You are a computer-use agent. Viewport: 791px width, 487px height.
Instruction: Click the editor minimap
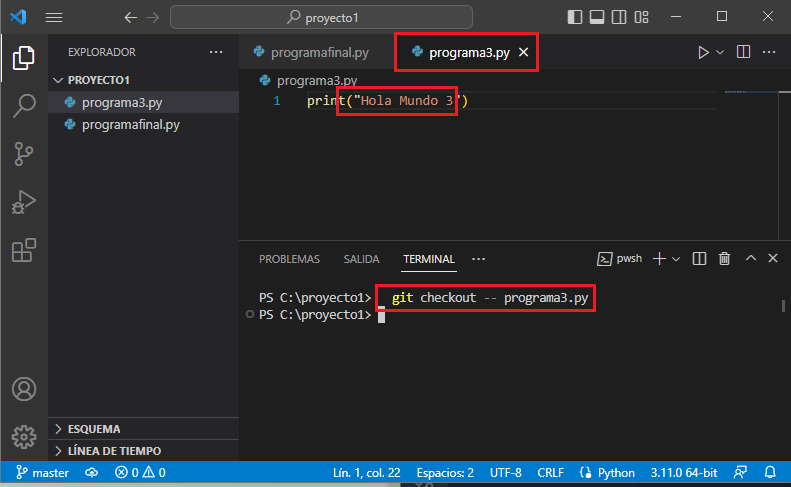click(749, 92)
